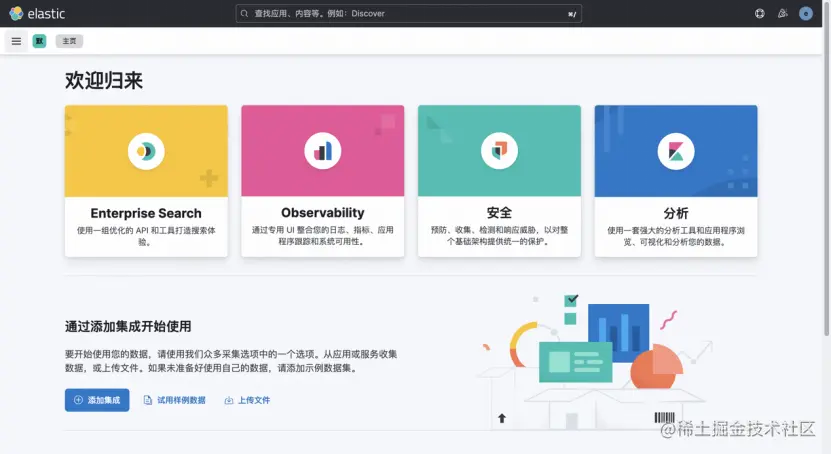Click the 主页 breadcrumb
Image resolution: width=831 pixels, height=454 pixels.
click(69, 41)
